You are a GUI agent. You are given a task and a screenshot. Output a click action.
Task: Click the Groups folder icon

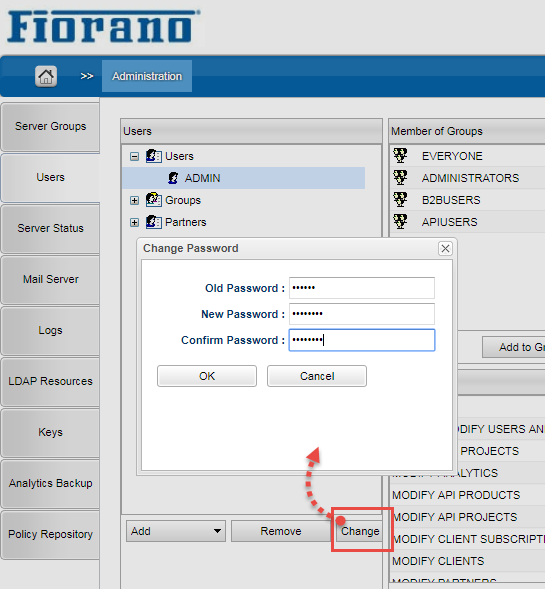click(154, 200)
